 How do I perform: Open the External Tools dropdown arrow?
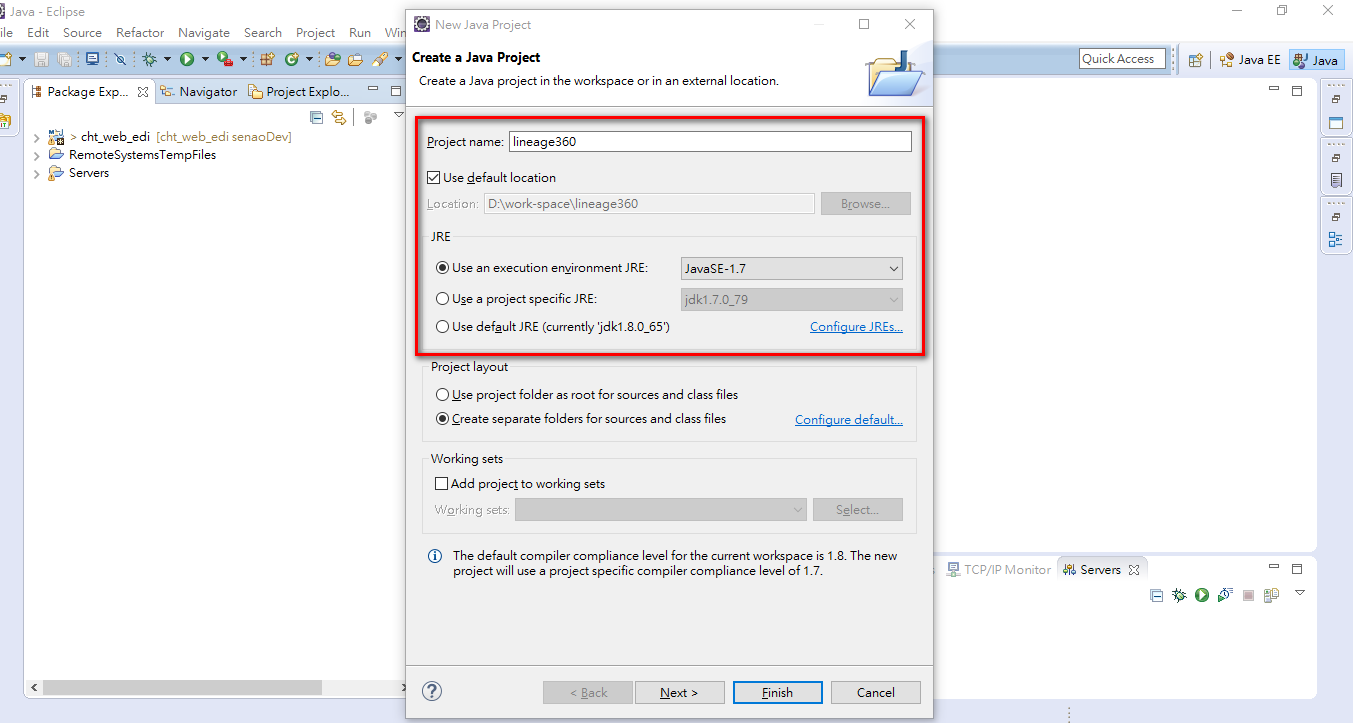coord(243,59)
